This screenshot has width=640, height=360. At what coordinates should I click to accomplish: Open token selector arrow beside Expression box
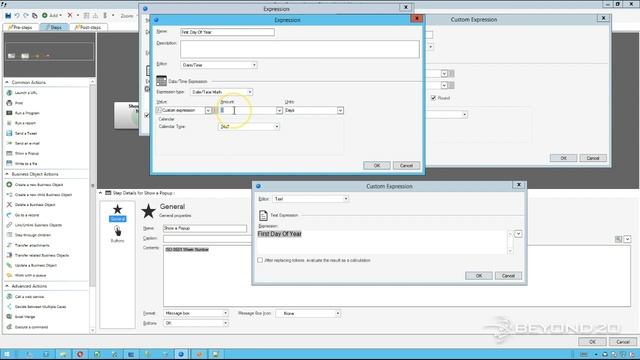518,234
